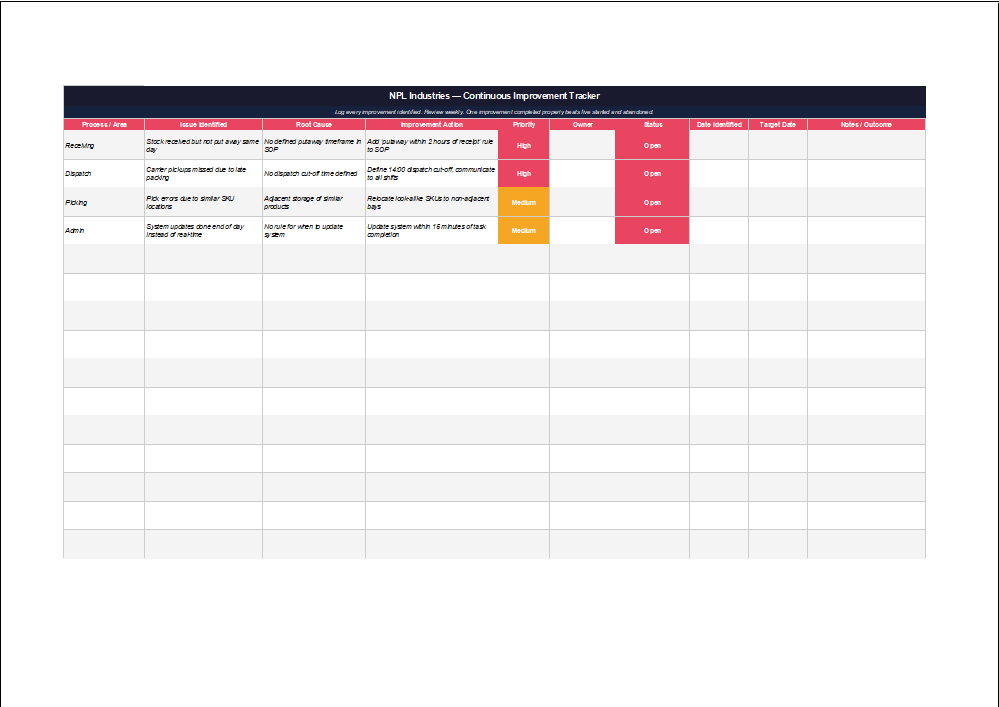Select the 'Open' status cell for Admin
The width and height of the screenshot is (999, 707).
(652, 231)
